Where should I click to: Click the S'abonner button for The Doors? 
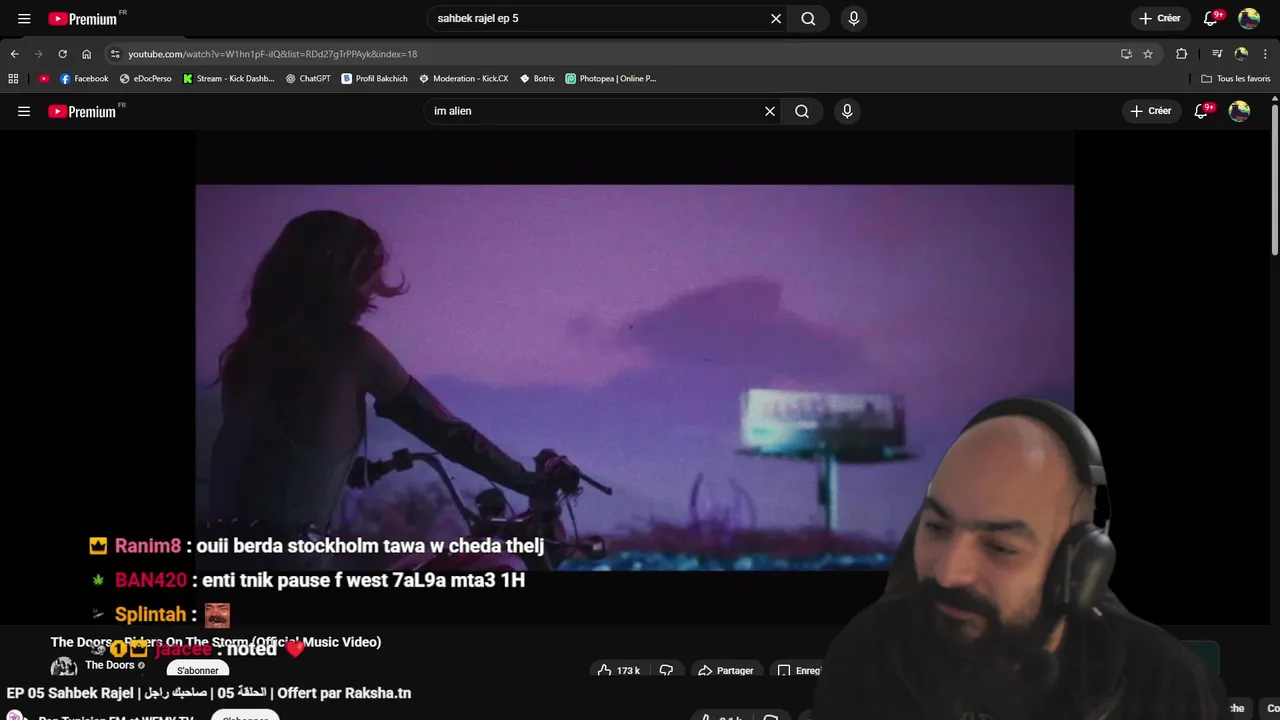pyautogui.click(x=197, y=670)
